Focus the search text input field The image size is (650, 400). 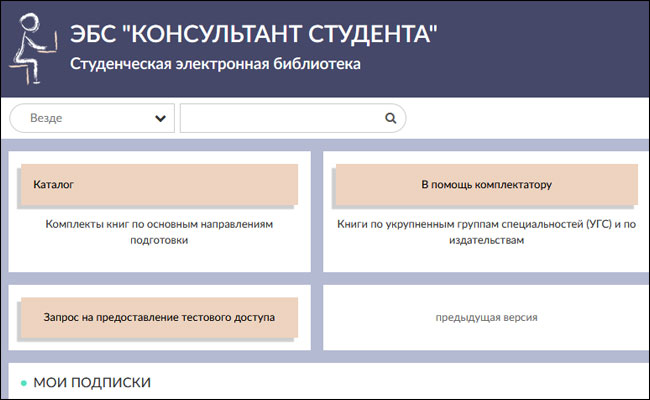(x=280, y=118)
